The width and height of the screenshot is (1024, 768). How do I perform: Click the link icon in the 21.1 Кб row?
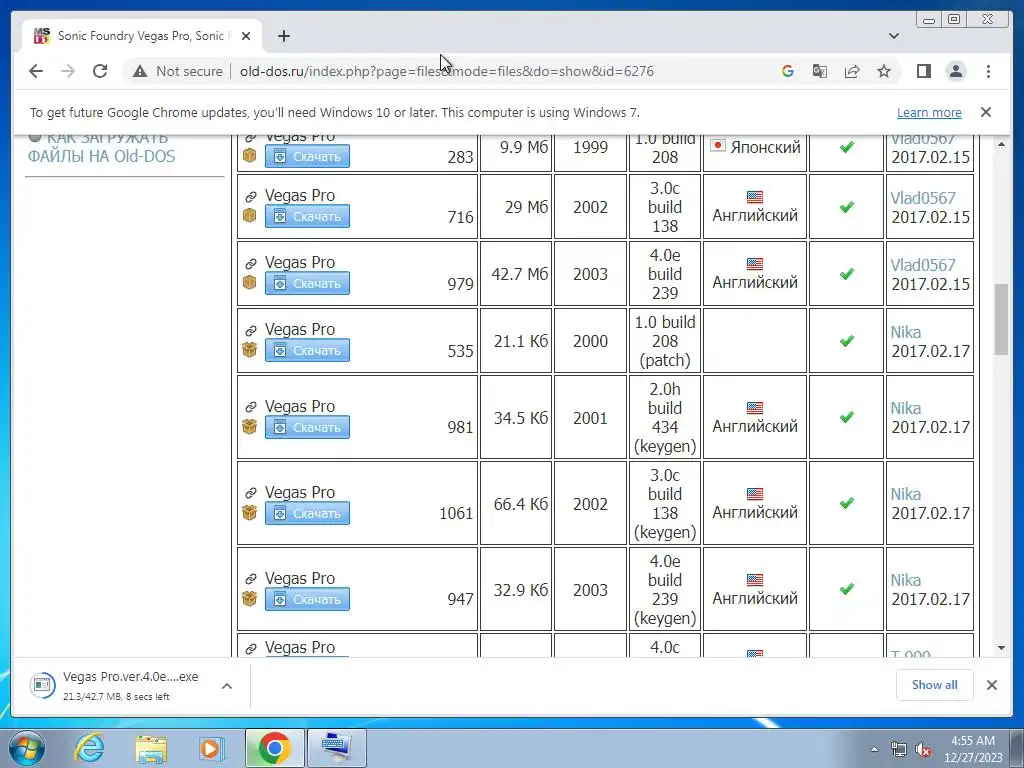[250, 330]
